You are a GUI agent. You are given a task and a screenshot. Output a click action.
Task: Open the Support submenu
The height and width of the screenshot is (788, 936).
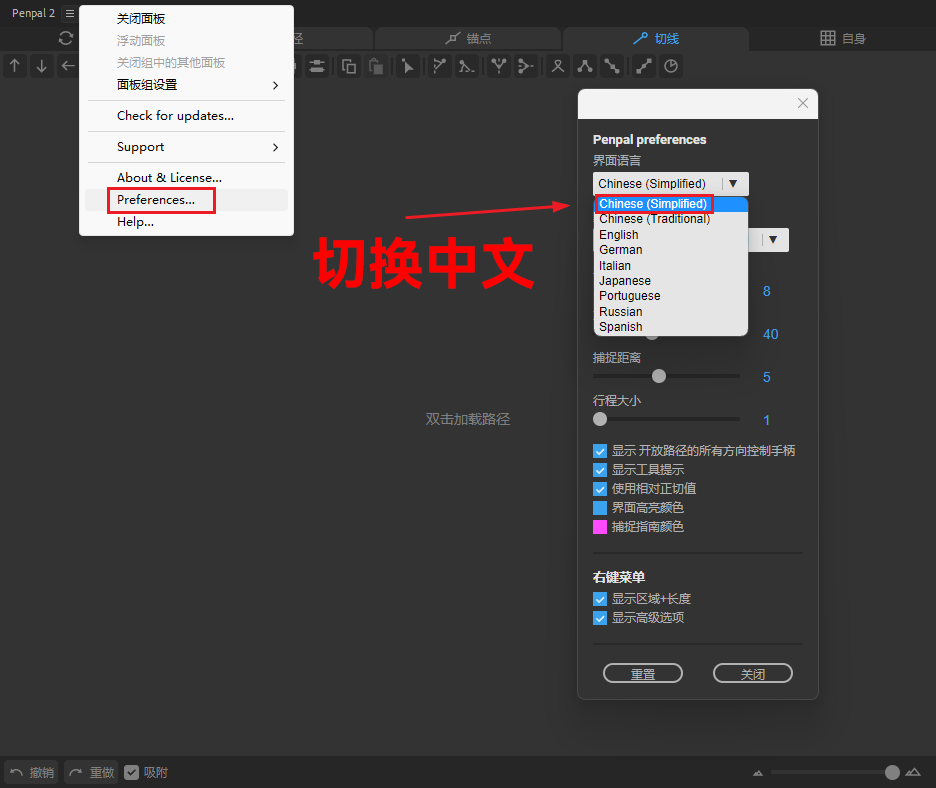[x=186, y=147]
